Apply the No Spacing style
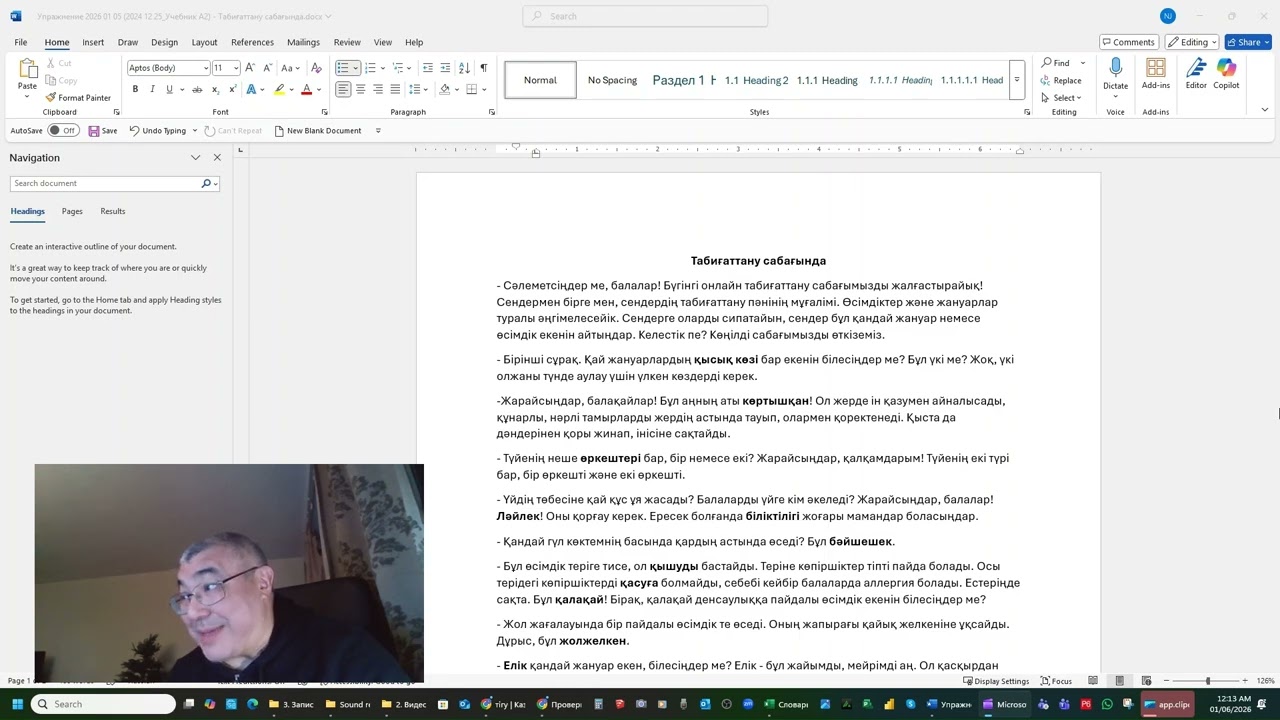This screenshot has width=1280, height=720. click(612, 80)
